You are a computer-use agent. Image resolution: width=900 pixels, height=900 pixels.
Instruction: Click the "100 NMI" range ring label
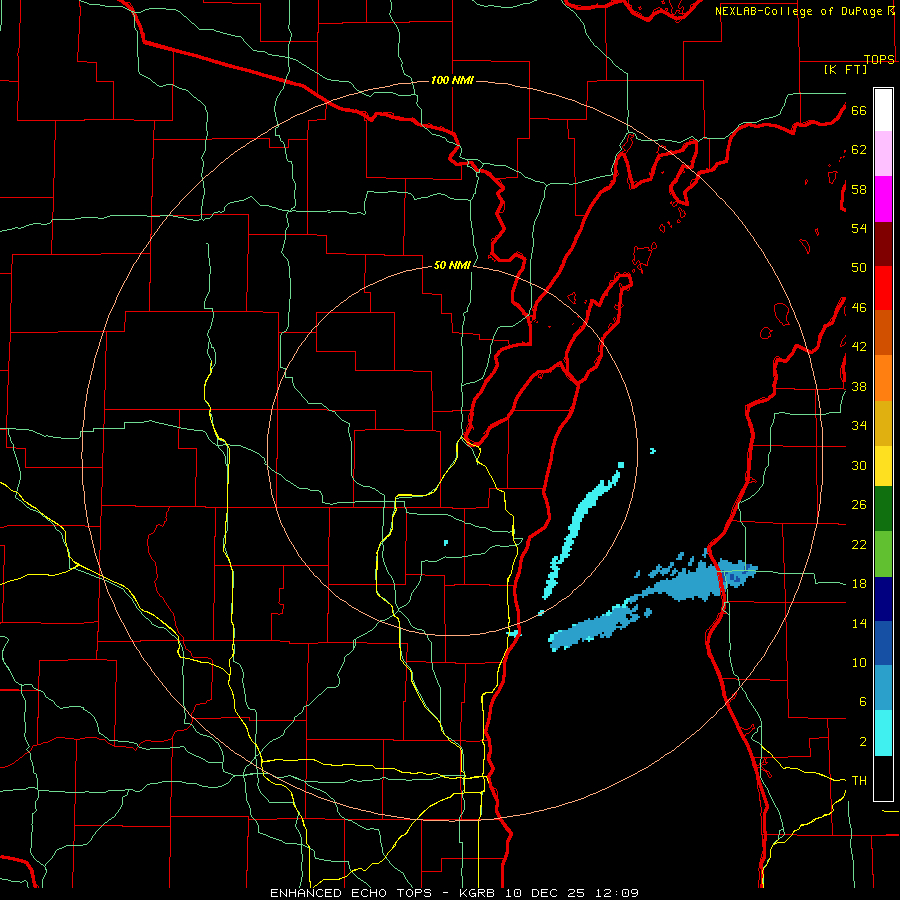(452, 80)
